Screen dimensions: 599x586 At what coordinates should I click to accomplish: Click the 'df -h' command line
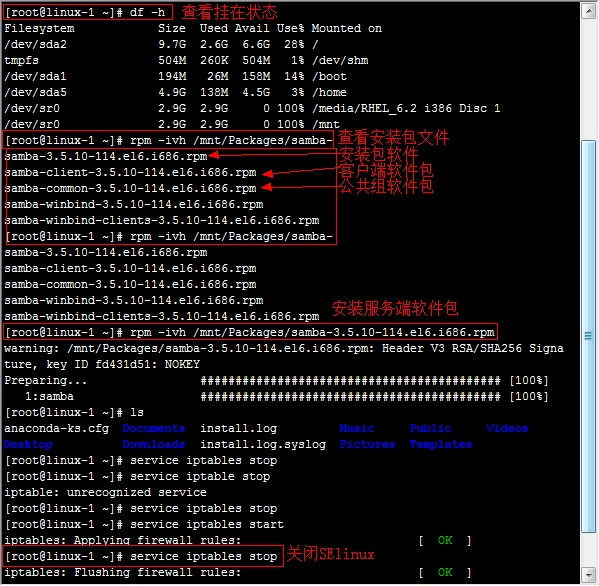(85, 12)
